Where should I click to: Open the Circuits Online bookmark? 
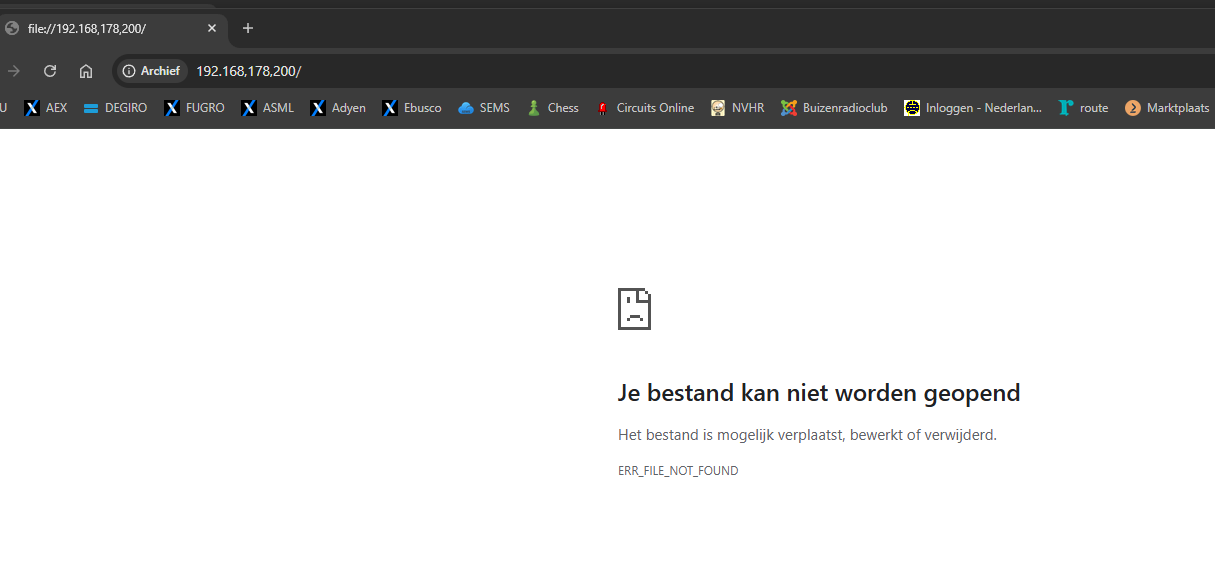point(644,108)
